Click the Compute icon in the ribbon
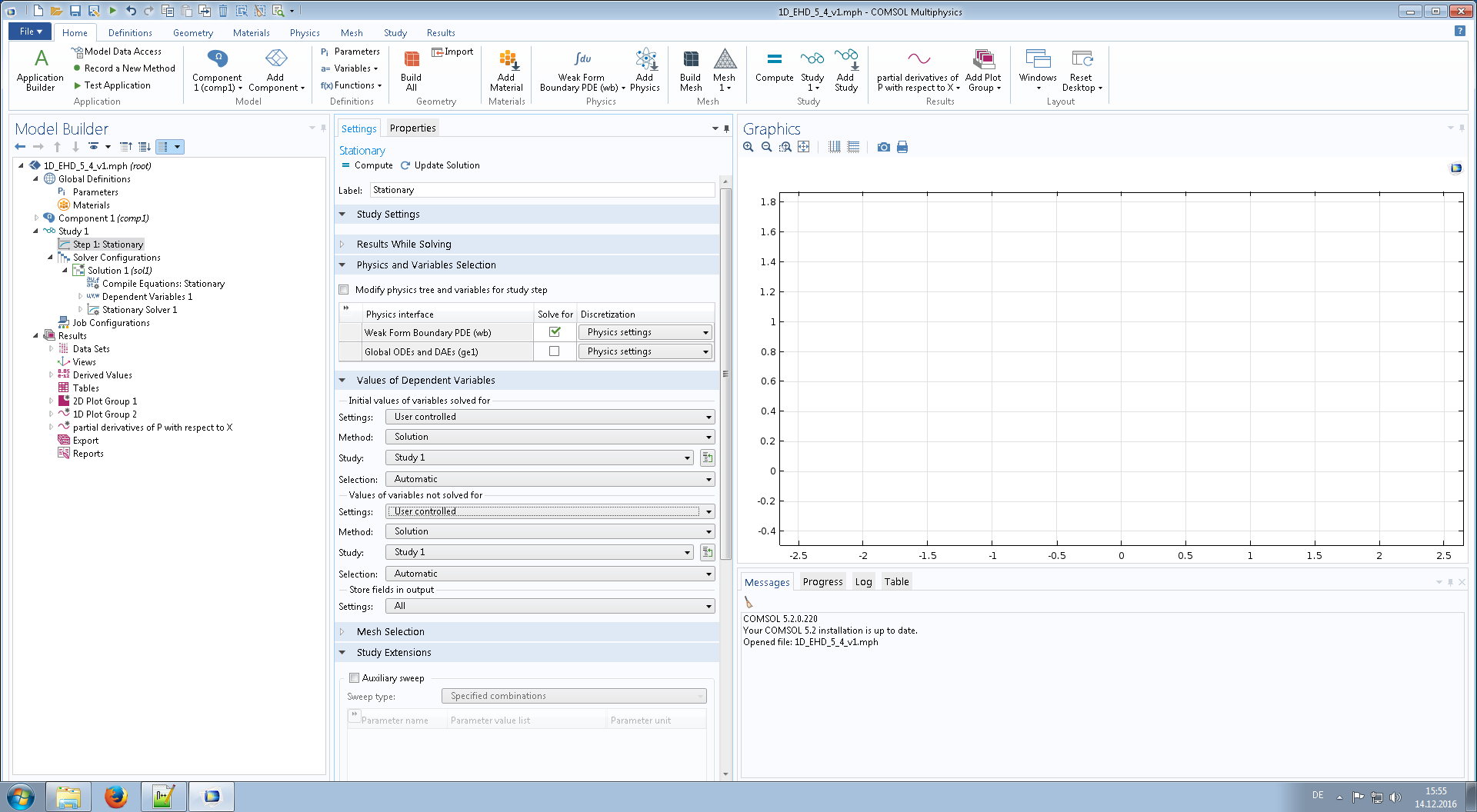Viewport: 1477px width, 812px height. click(x=775, y=66)
